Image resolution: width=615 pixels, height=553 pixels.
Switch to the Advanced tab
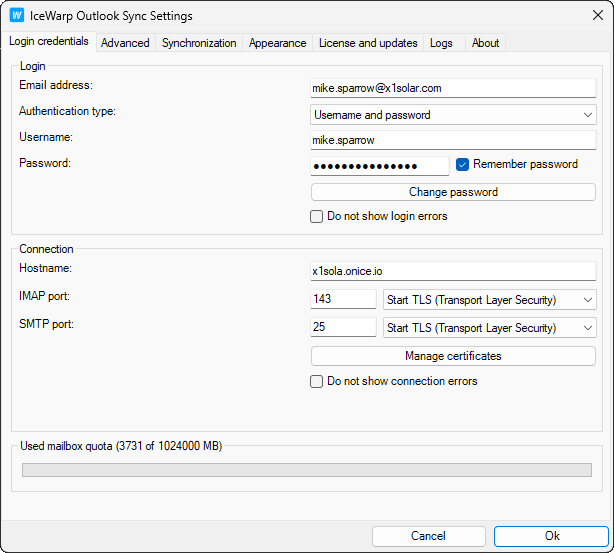click(x=125, y=43)
